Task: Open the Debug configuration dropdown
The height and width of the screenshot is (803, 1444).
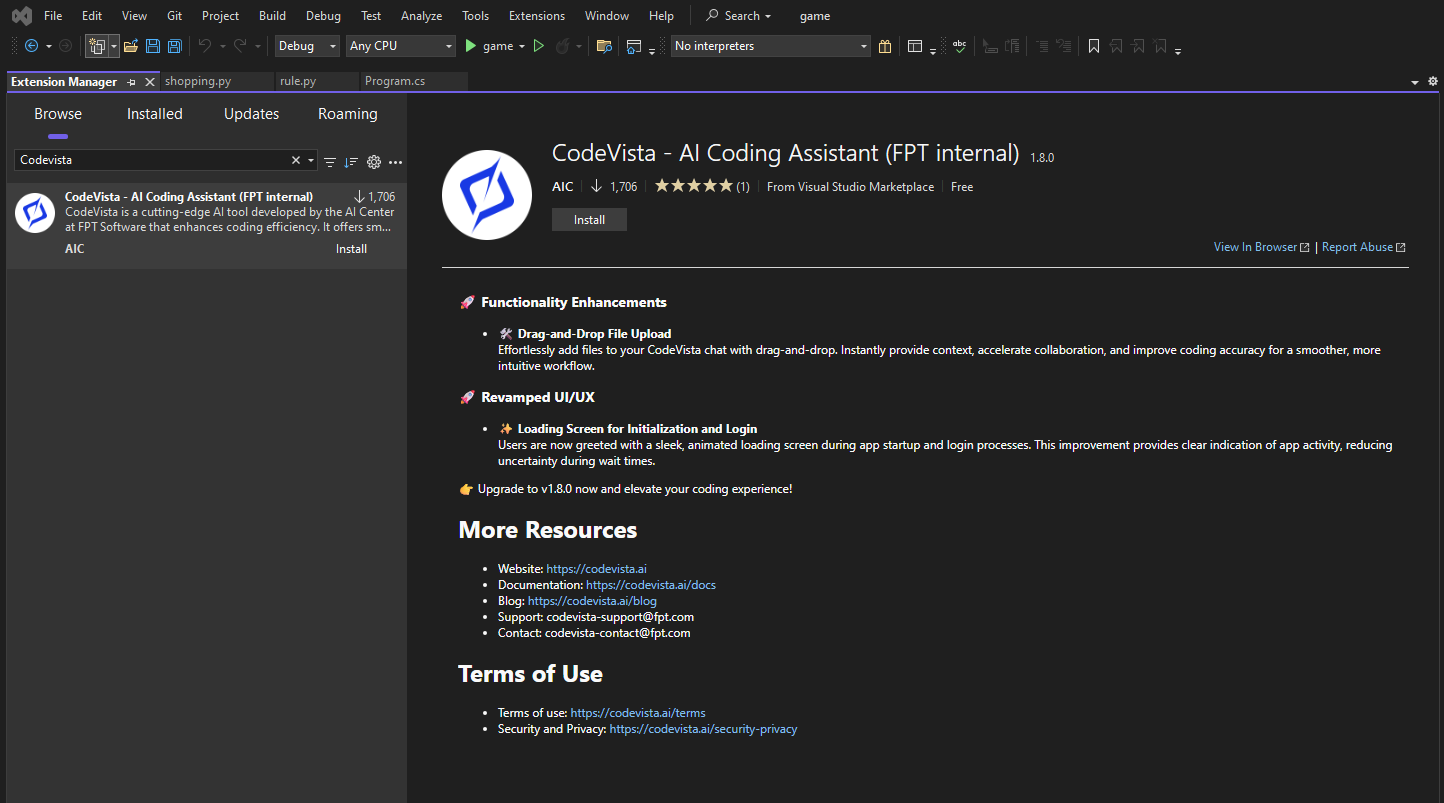Action: tap(307, 46)
